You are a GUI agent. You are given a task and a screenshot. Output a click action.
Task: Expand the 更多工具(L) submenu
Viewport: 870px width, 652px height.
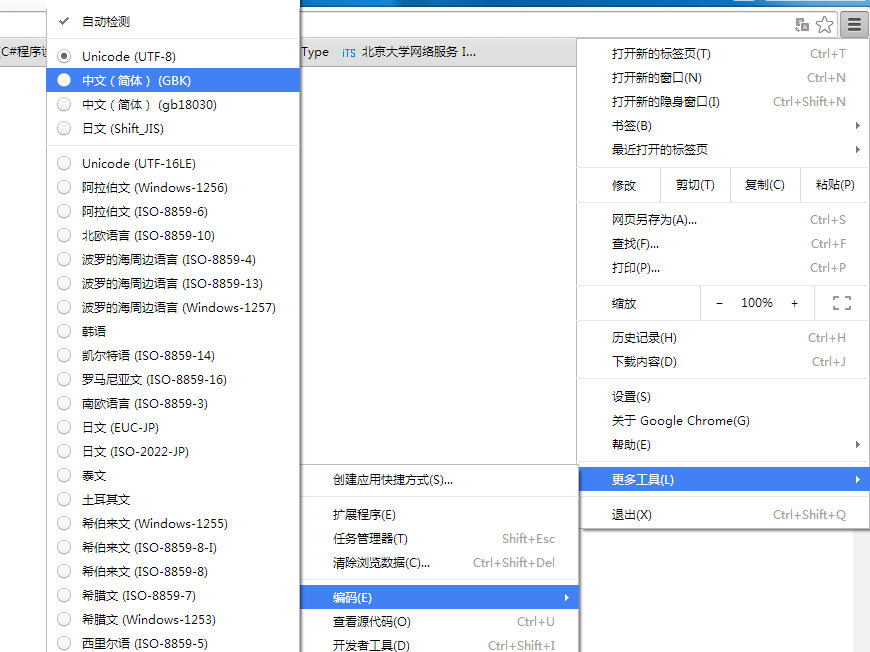click(723, 479)
